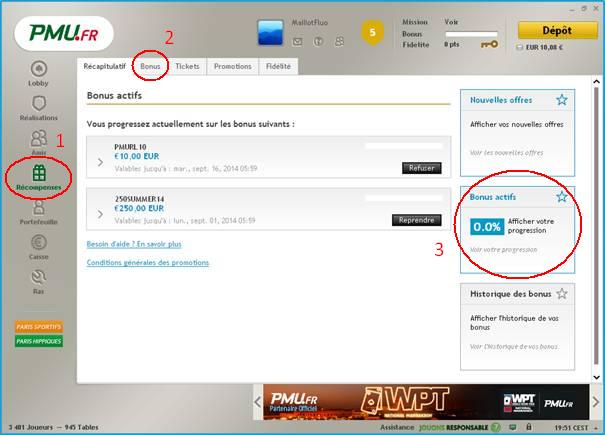This screenshot has height=435, width=605.
Task: Click the PMU.fr logo
Action: click(x=64, y=33)
